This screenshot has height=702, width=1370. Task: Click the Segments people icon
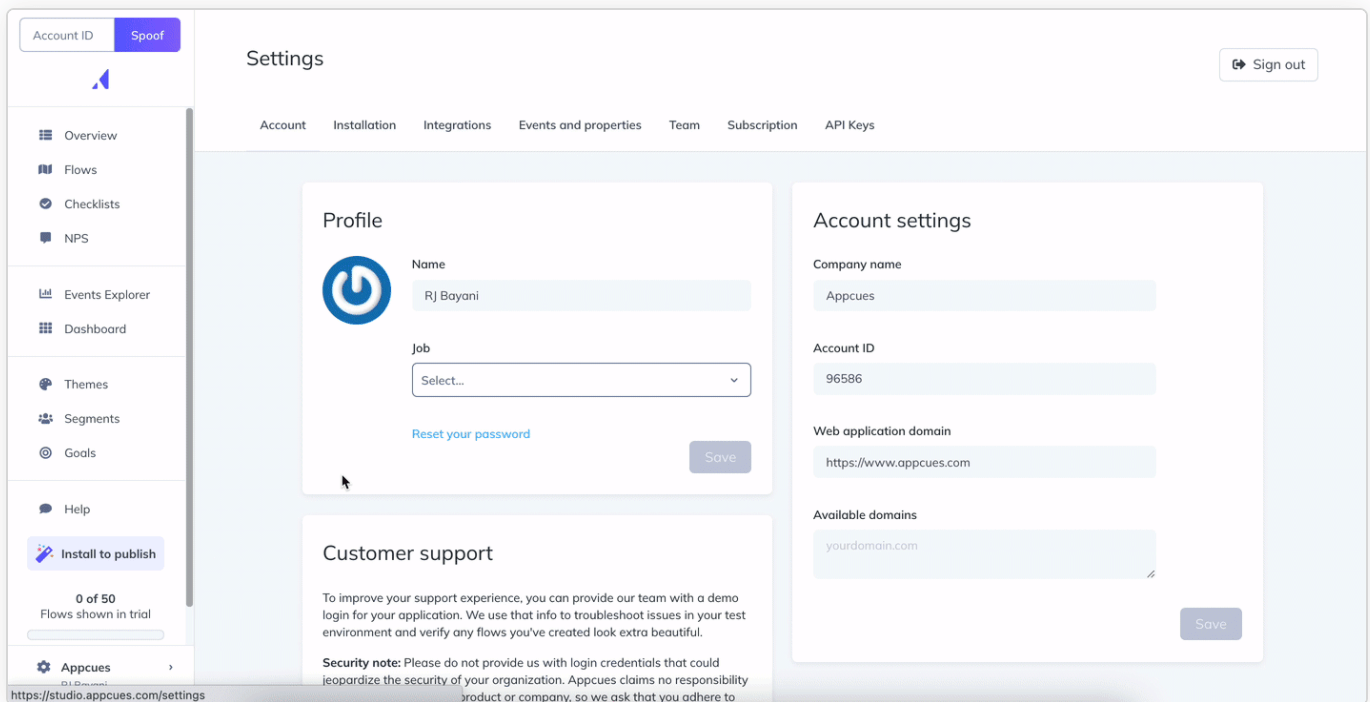coord(45,418)
